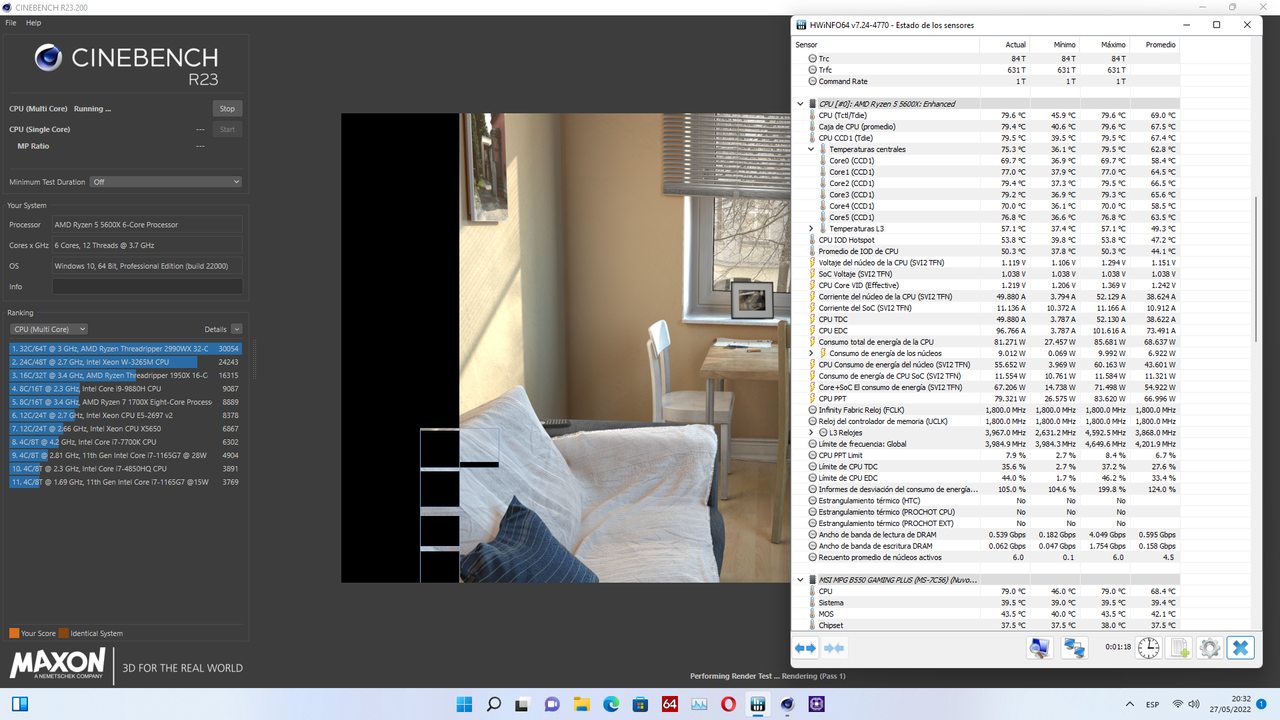The width and height of the screenshot is (1280, 720).
Task: Reset HWiNFO values with clock icon
Action: 1148,648
